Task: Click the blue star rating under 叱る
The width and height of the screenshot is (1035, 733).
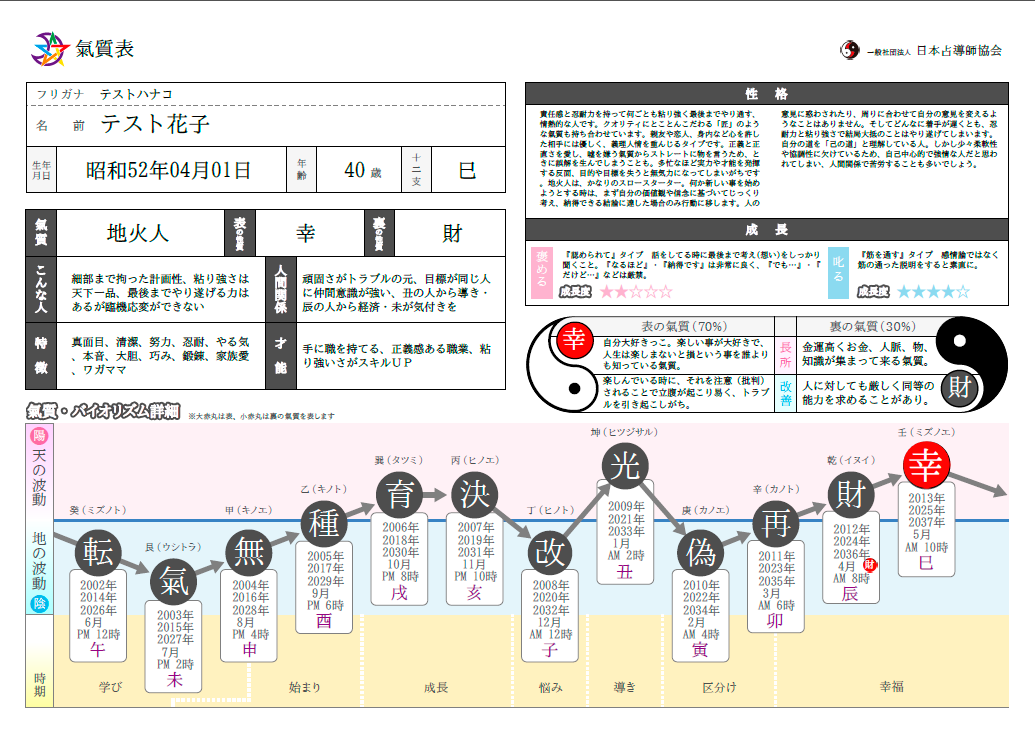Action: 932,292
